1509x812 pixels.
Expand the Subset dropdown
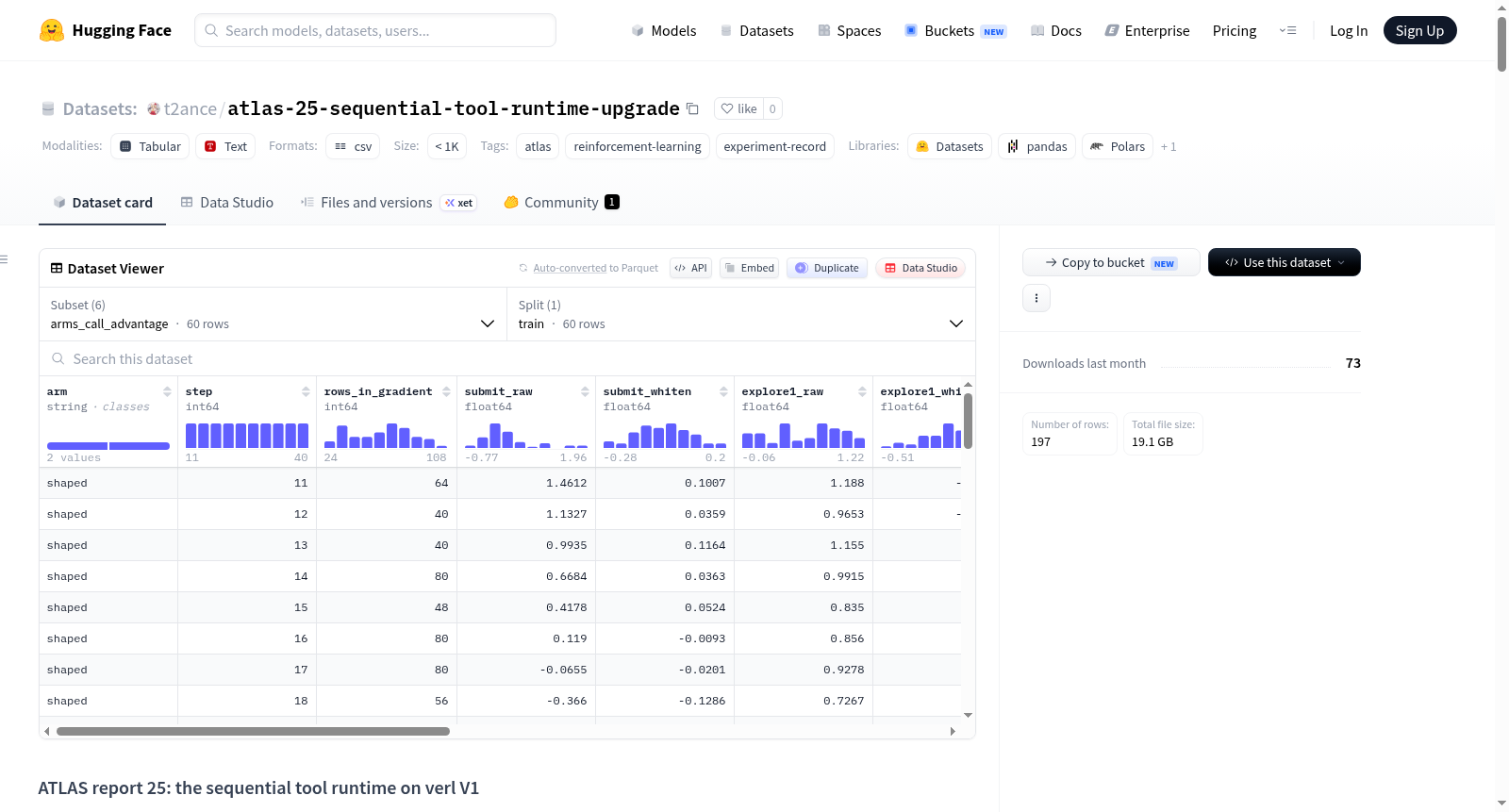click(x=273, y=314)
